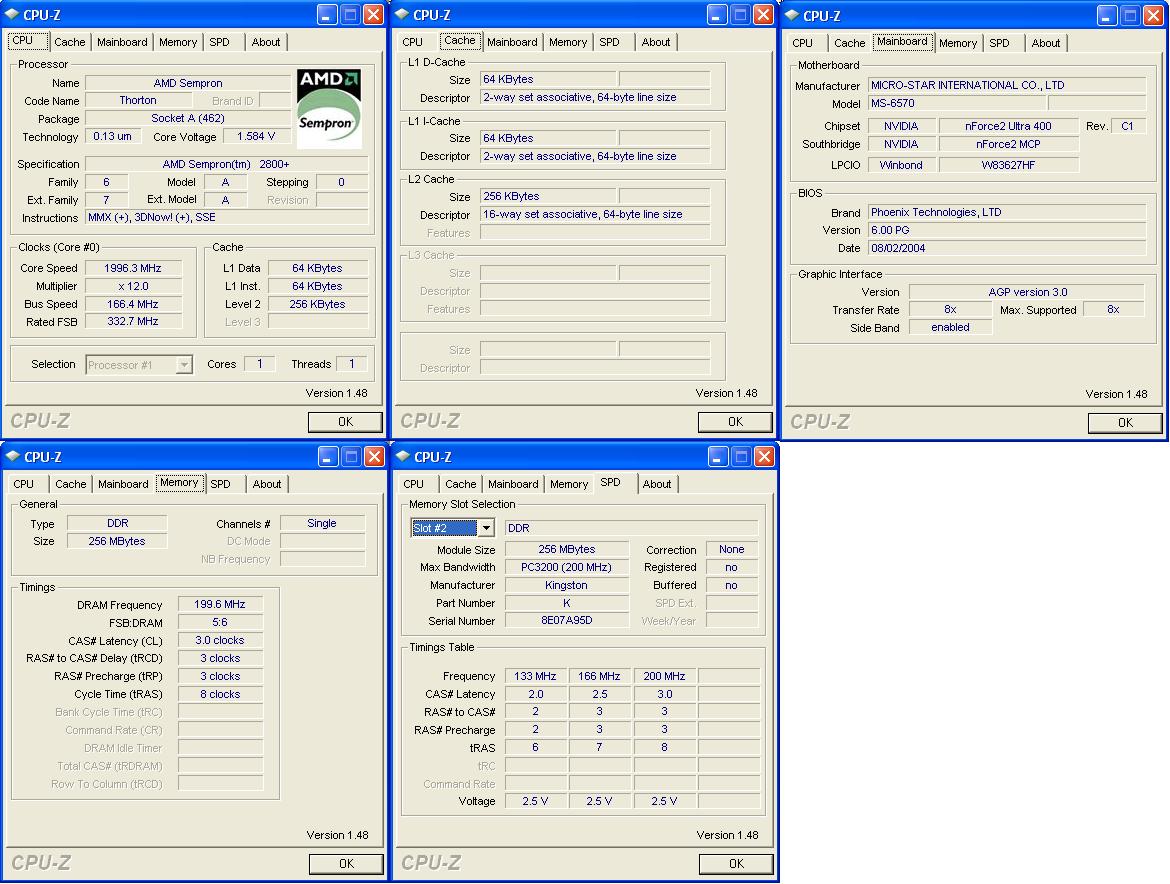
Task: Click the 166 MHz timings table frequency cell
Action: (599, 677)
